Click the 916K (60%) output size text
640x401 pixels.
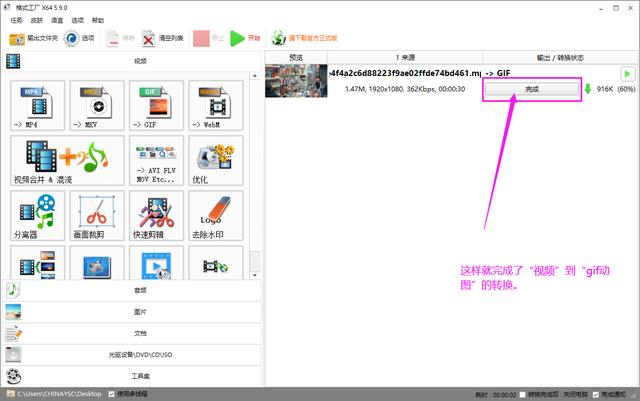(616, 89)
